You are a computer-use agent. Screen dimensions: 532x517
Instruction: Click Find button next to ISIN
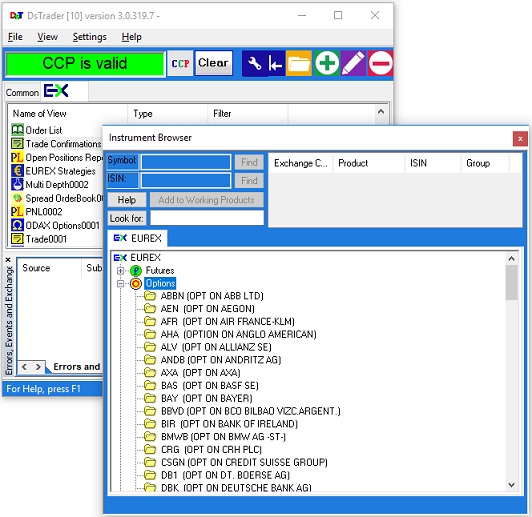pyautogui.click(x=249, y=180)
